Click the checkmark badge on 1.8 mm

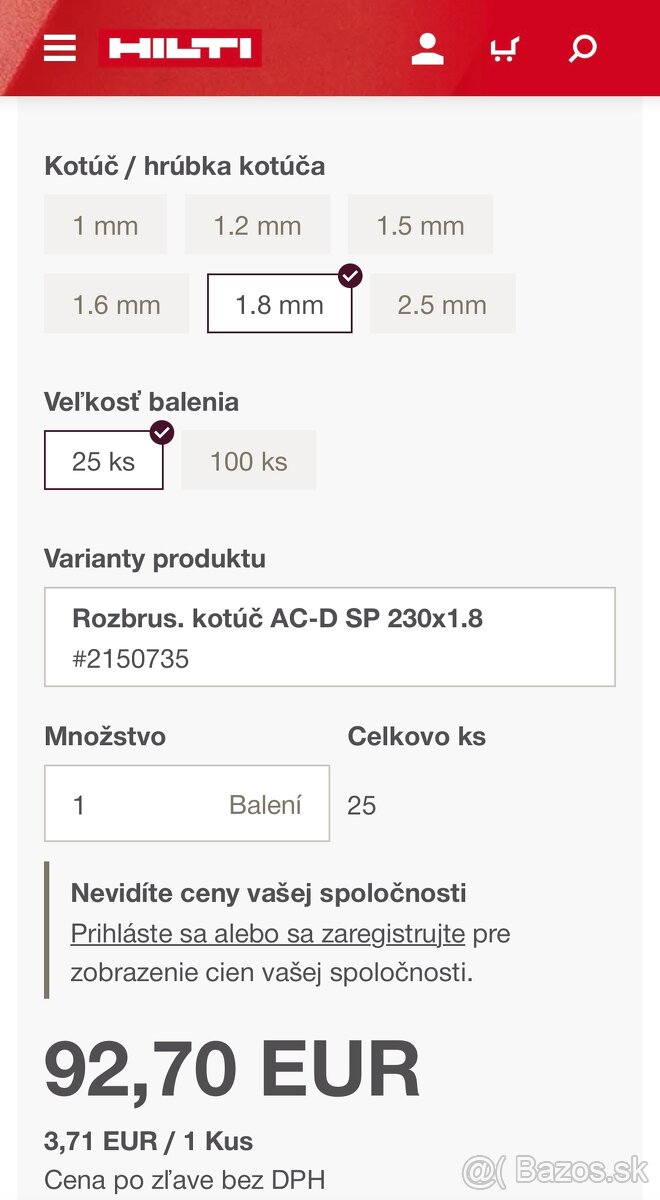350,275
